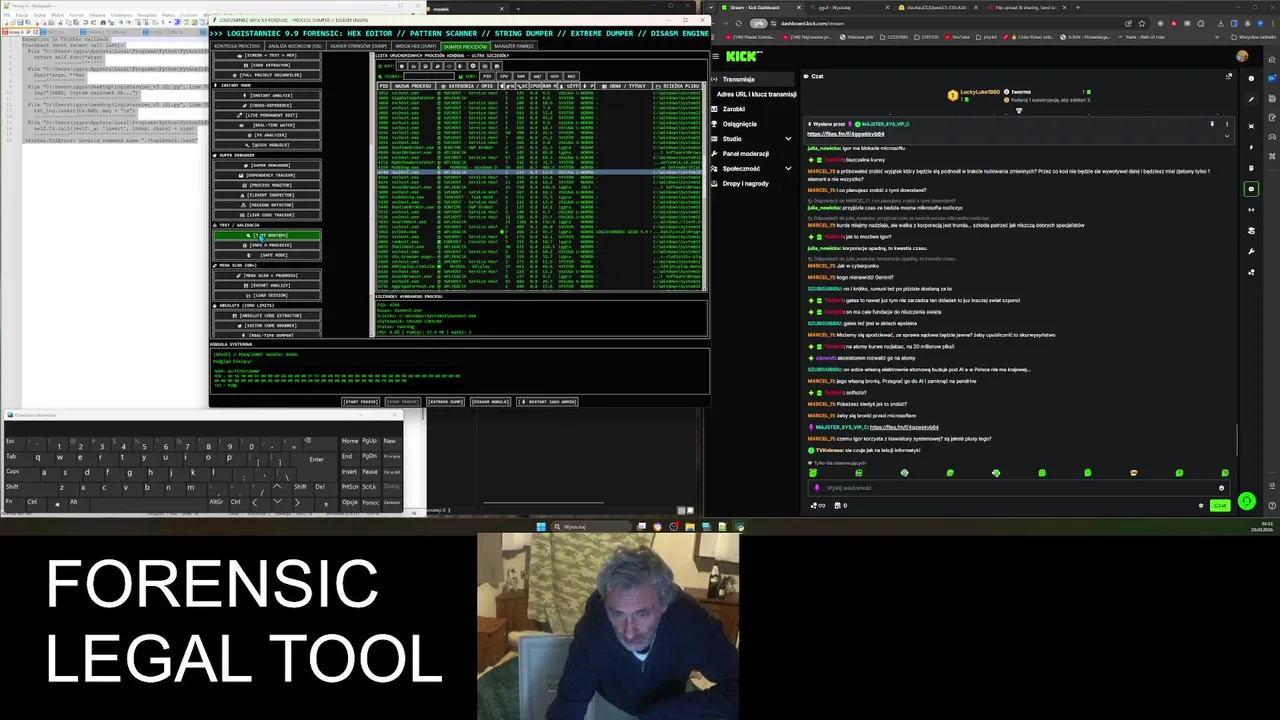
Task: Click [INSTANT ANALYZE] button
Action: pos(267,95)
